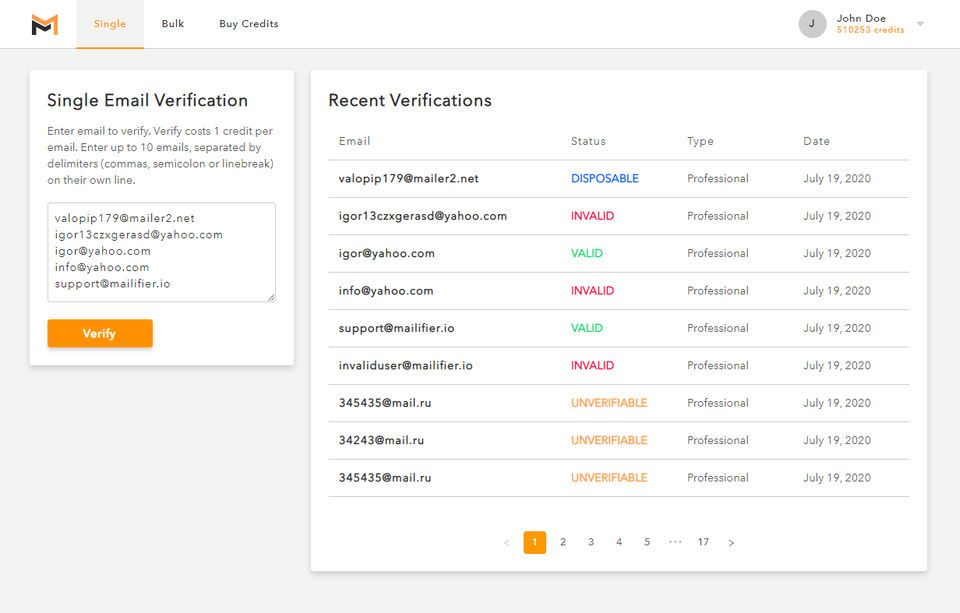Viewport: 960px width, 613px height.
Task: Go to the previous page arrow
Action: point(506,543)
